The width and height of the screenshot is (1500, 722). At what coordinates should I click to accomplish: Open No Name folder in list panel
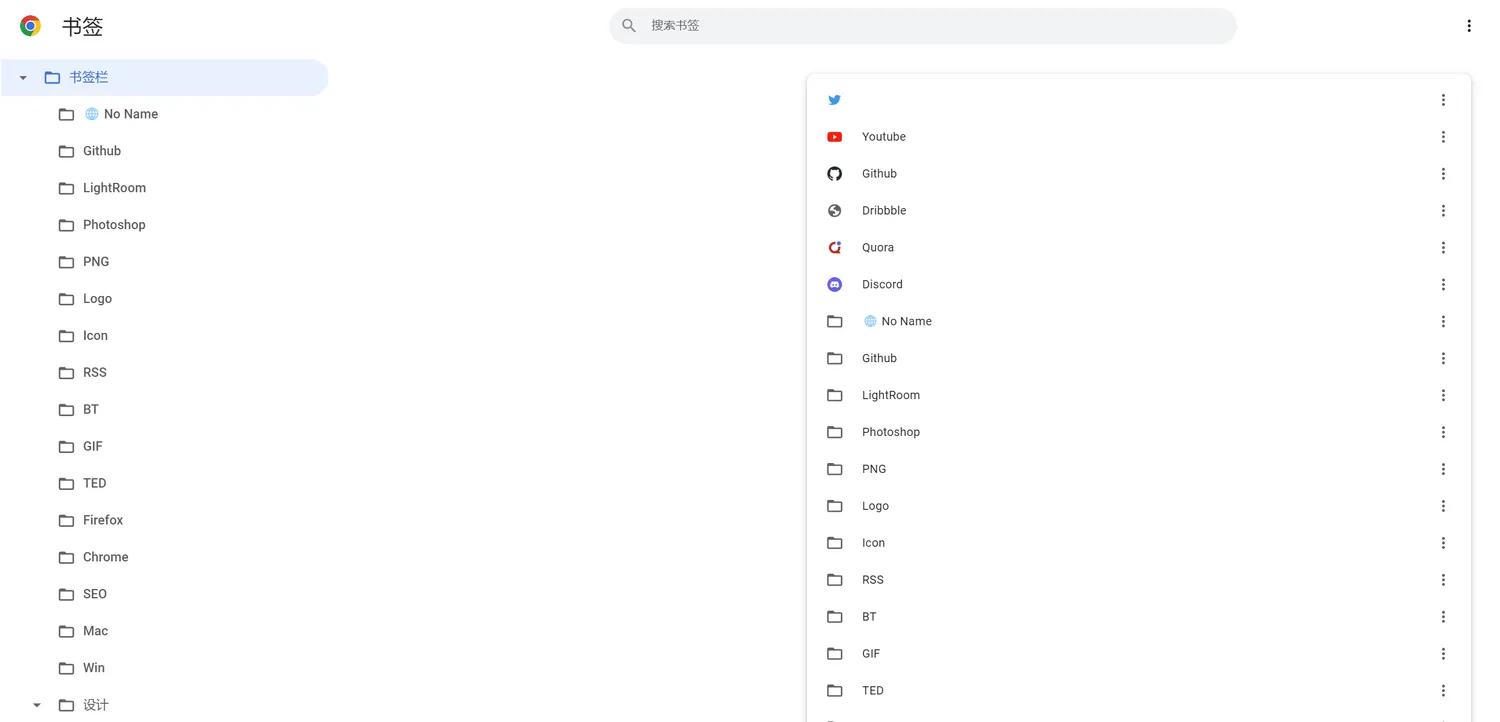1139,322
